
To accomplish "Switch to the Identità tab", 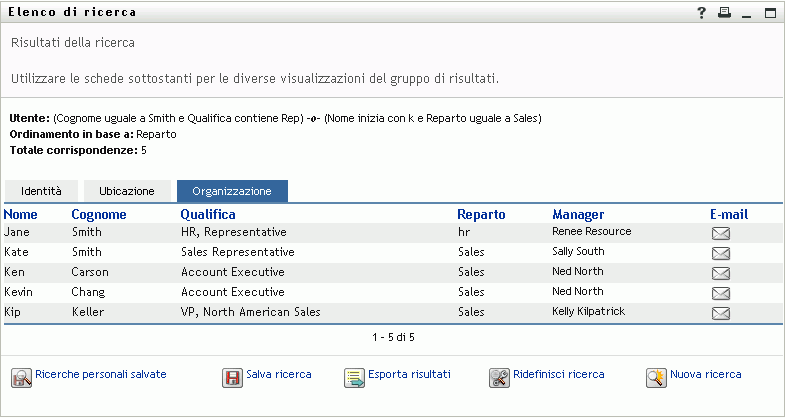I will pos(41,191).
